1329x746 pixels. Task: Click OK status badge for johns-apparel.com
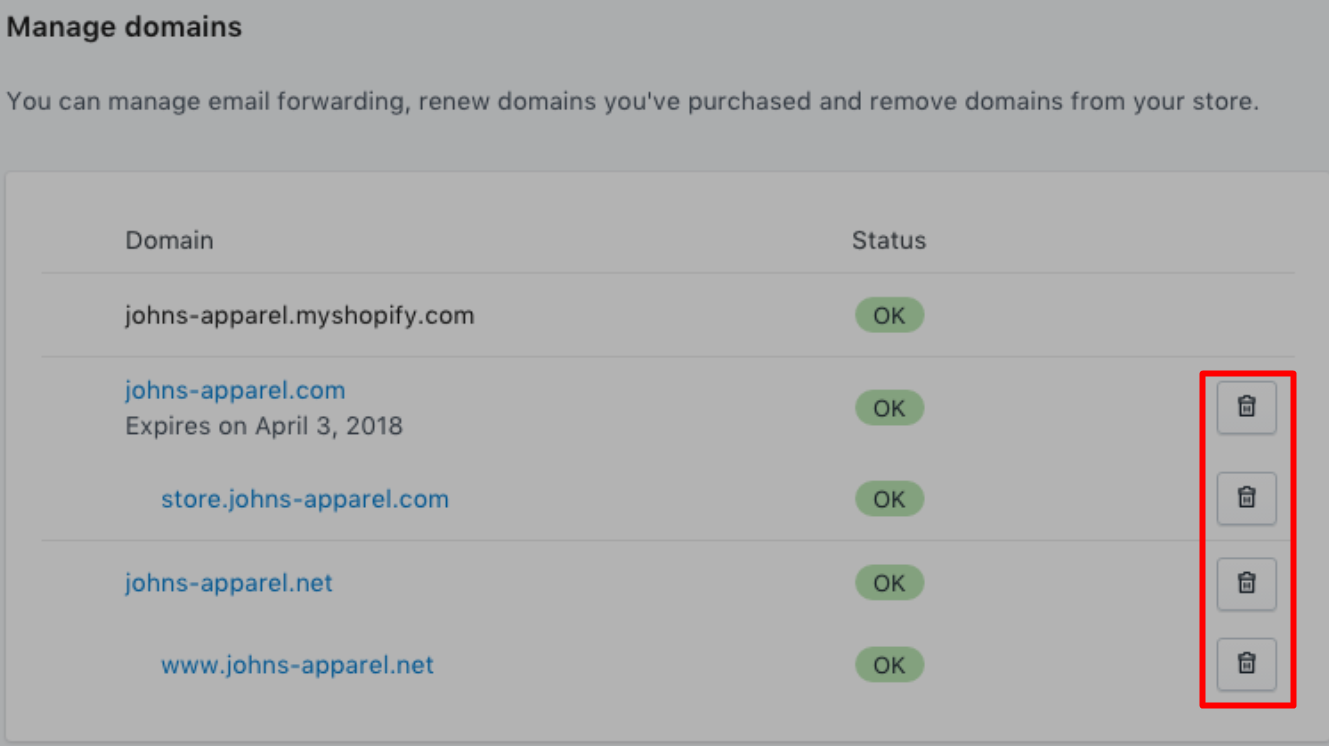point(889,408)
